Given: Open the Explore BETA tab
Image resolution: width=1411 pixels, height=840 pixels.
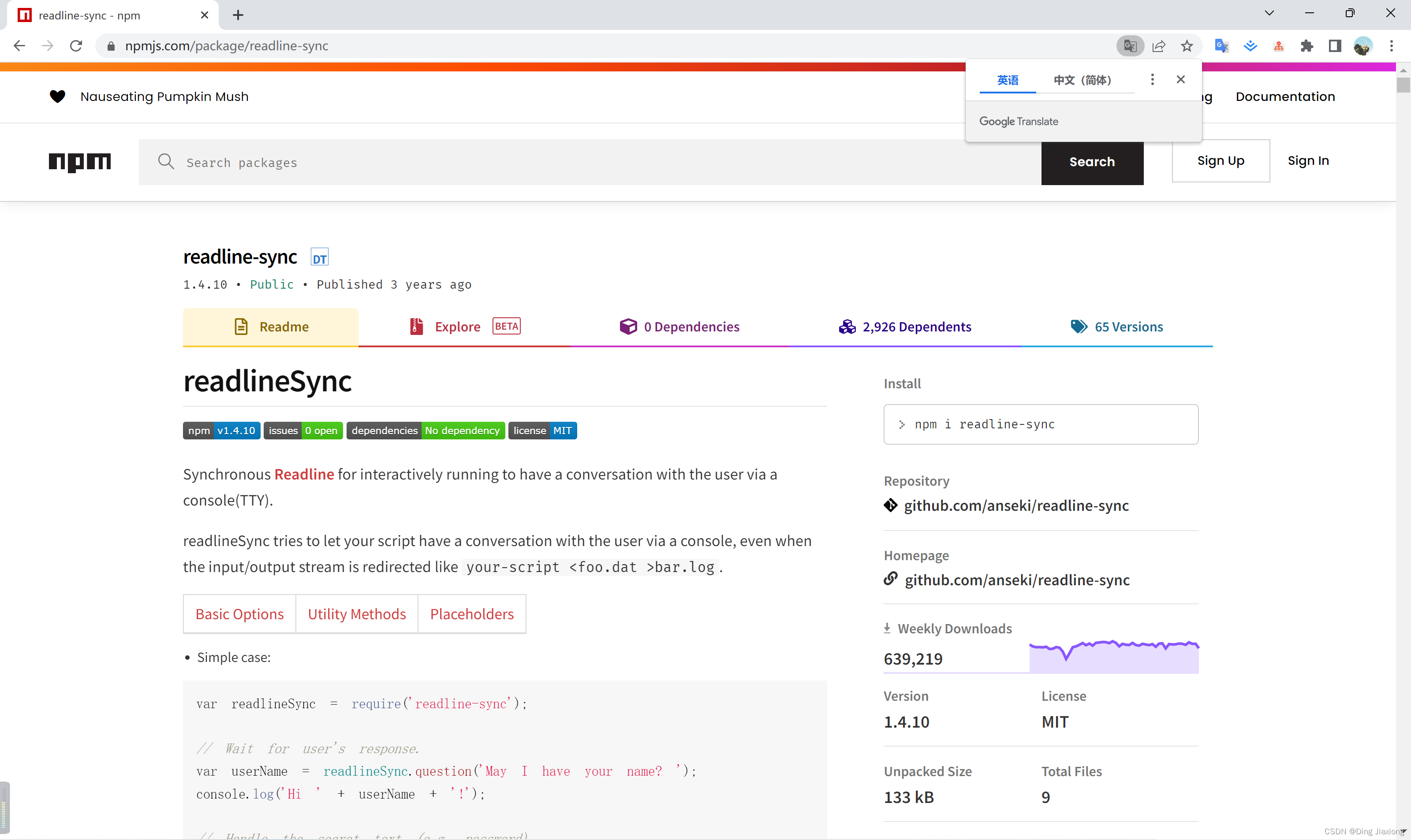Looking at the screenshot, I should pos(465,327).
